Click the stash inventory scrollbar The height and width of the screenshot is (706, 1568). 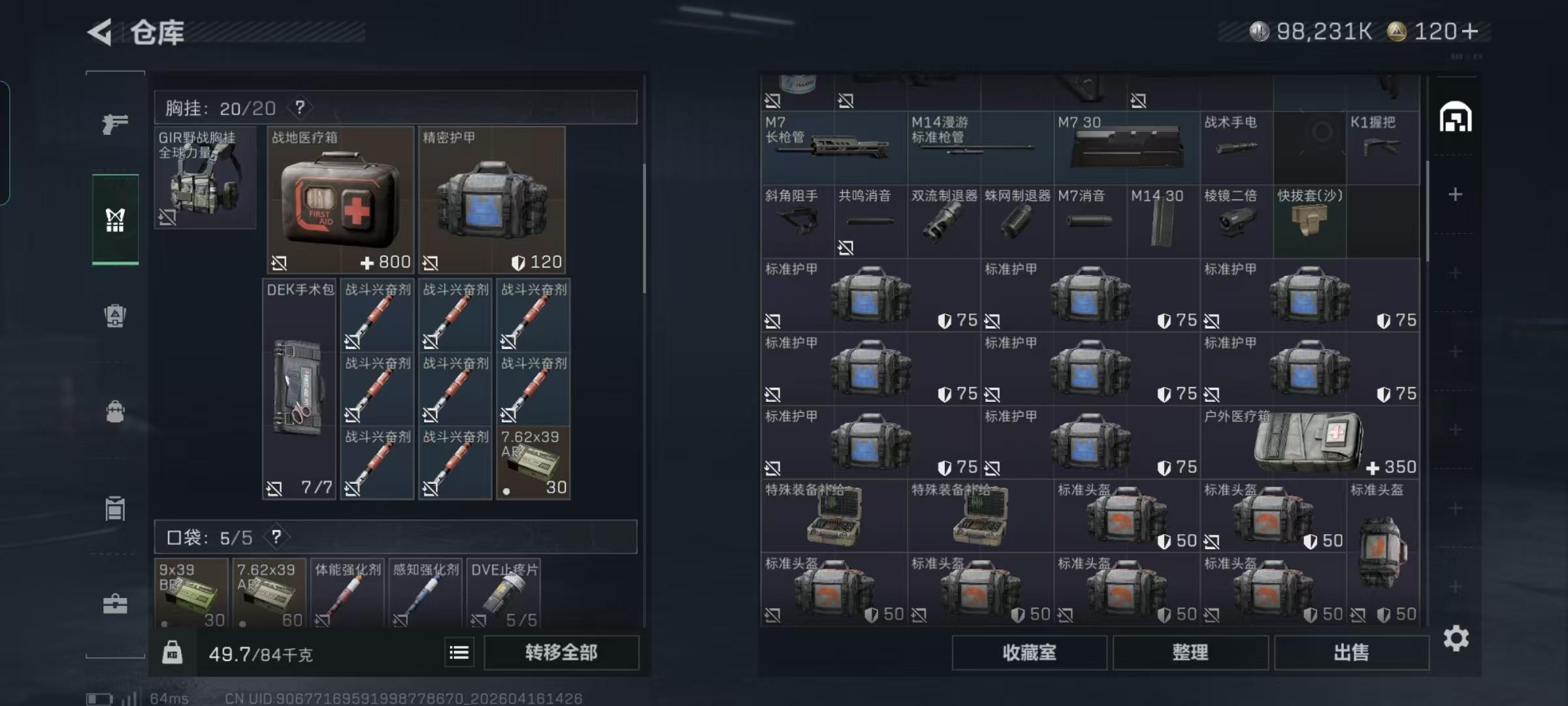[1427, 209]
